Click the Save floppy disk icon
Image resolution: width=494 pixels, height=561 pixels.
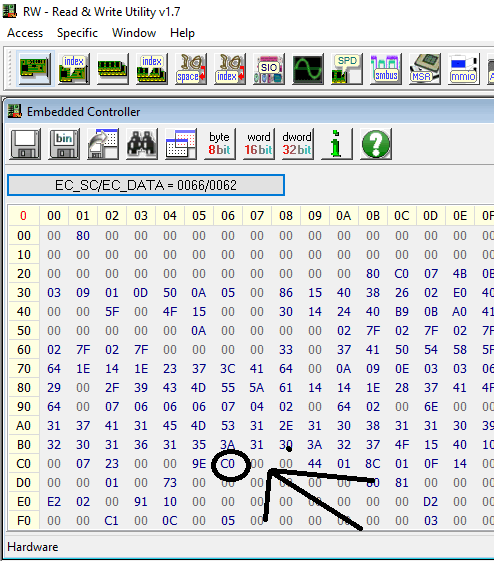pos(25,144)
